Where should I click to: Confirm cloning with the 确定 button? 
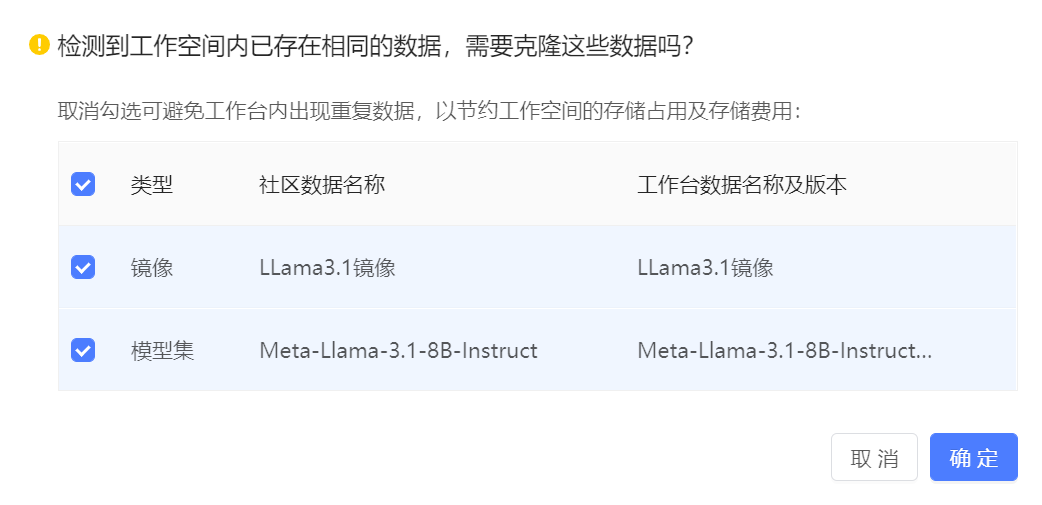tap(974, 457)
